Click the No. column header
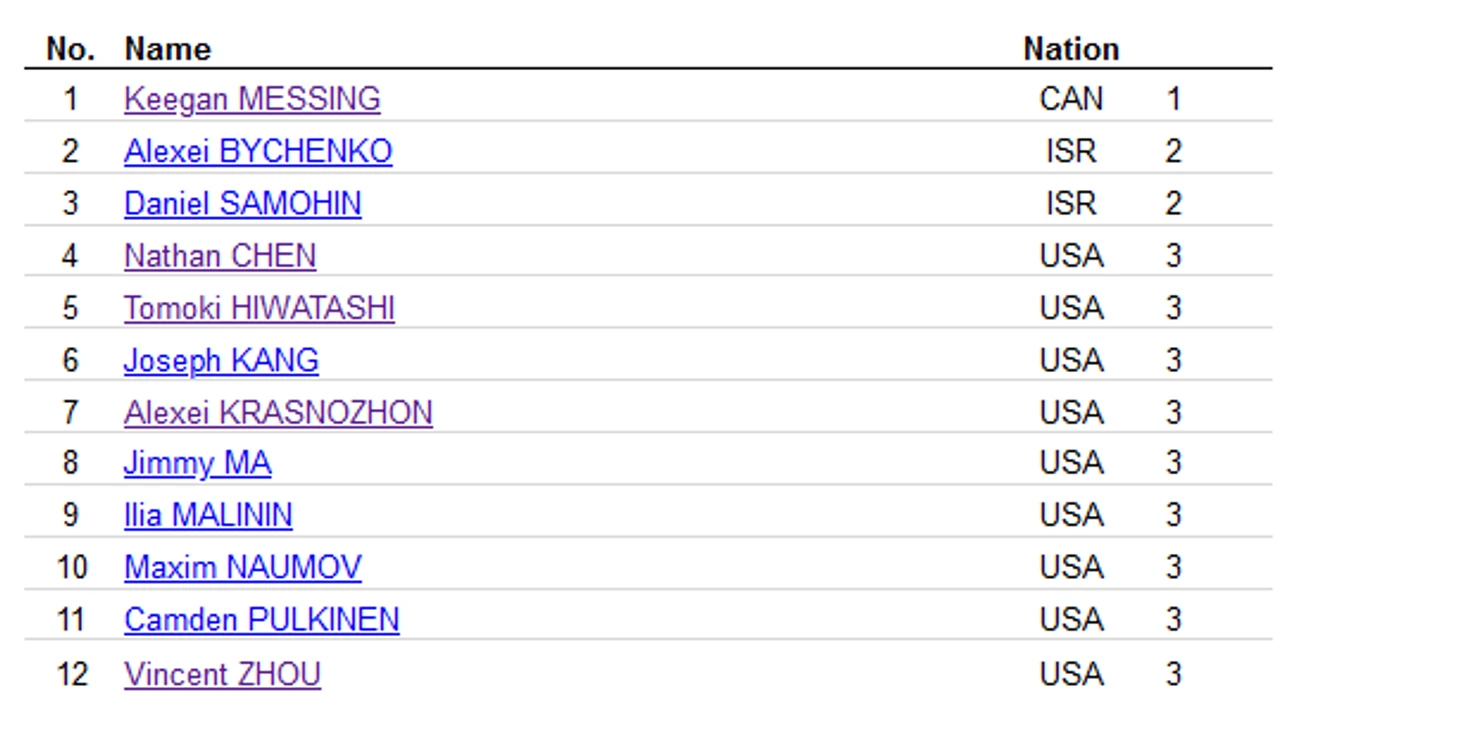The image size is (1460, 744). (x=70, y=49)
